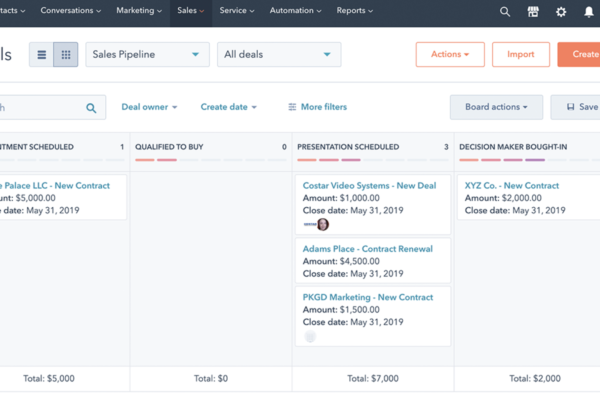Image resolution: width=600 pixels, height=400 pixels.
Task: Click the search magnifier icon in top navigation
Action: click(505, 12)
